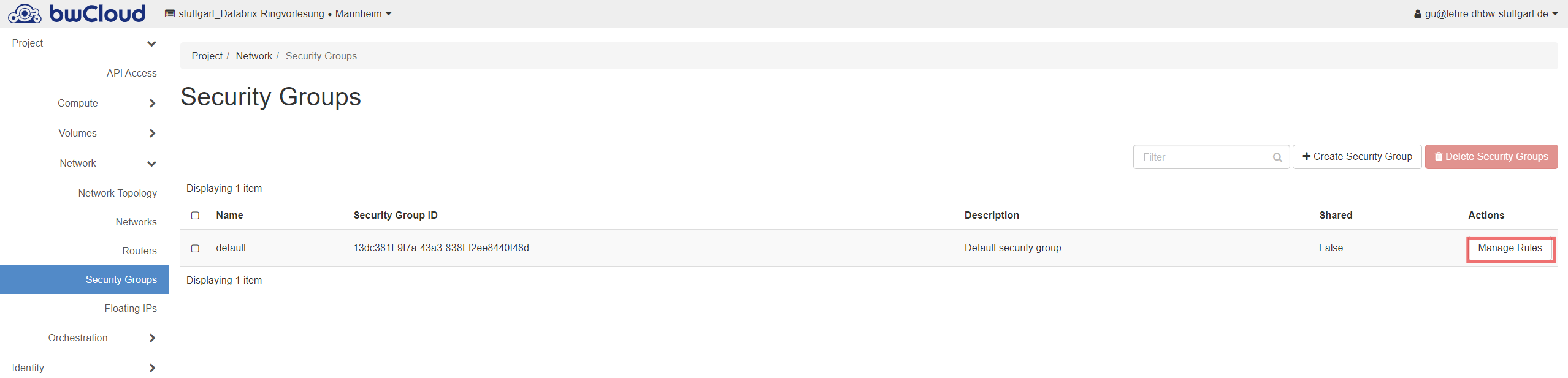Screen dimensions: 1568x378
Task: Click the user icon beside account email
Action: point(1417,14)
